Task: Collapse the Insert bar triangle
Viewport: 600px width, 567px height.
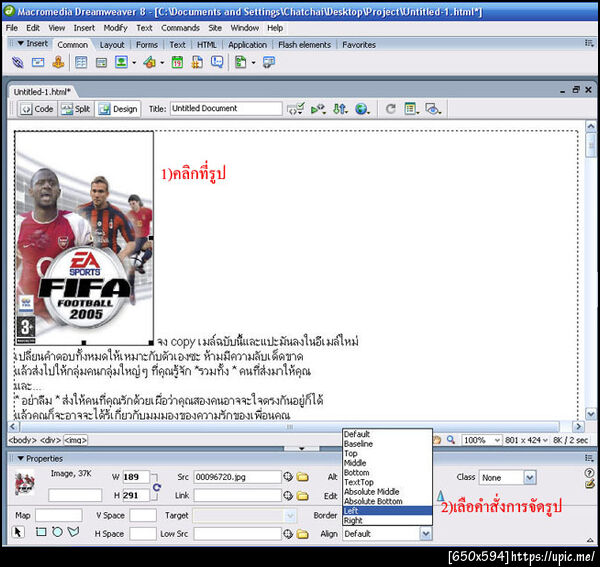Action: pyautogui.click(x=21, y=43)
